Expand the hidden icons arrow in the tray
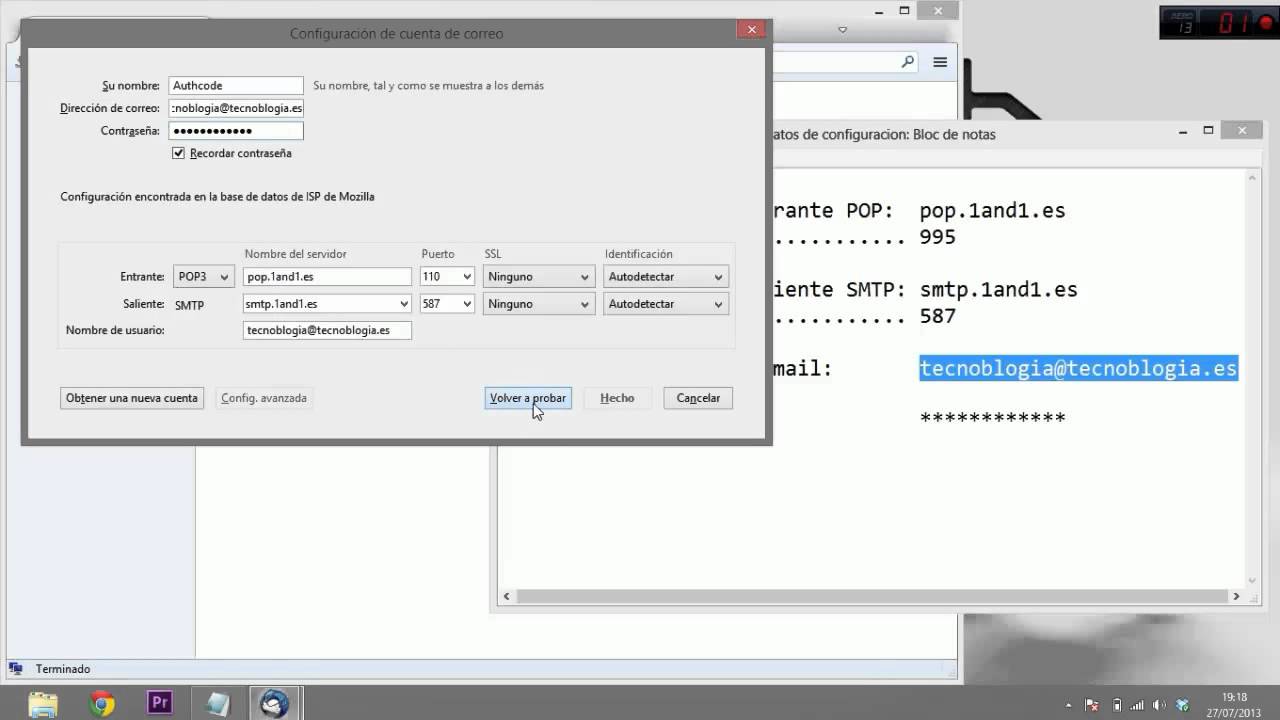 pyautogui.click(x=1068, y=705)
